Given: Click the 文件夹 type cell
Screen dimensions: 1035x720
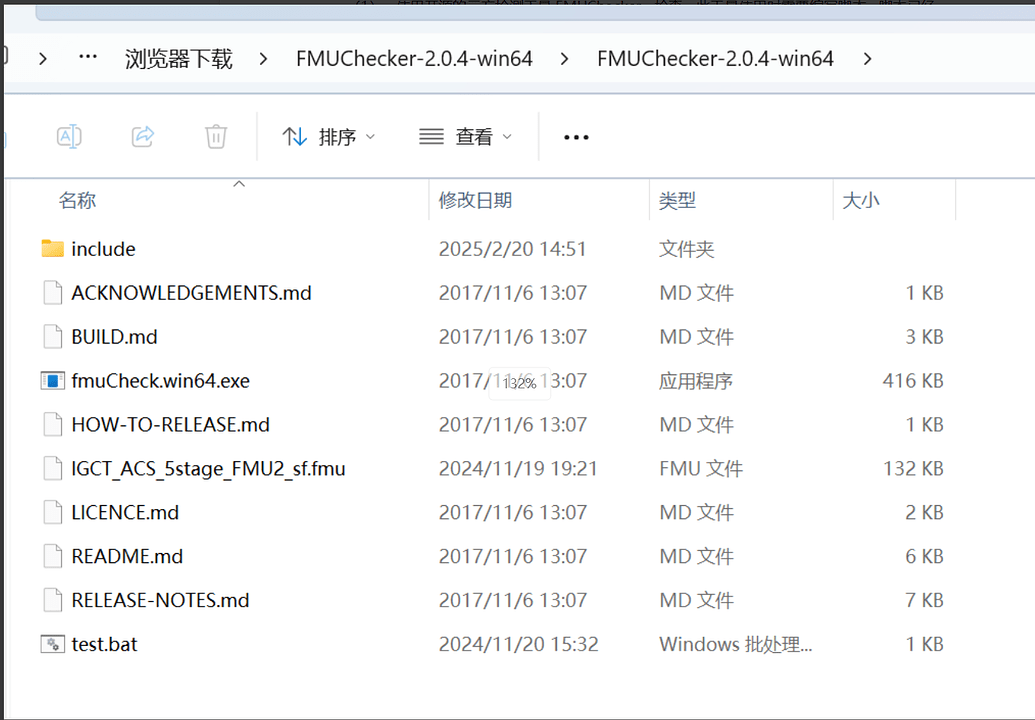Looking at the screenshot, I should (686, 249).
